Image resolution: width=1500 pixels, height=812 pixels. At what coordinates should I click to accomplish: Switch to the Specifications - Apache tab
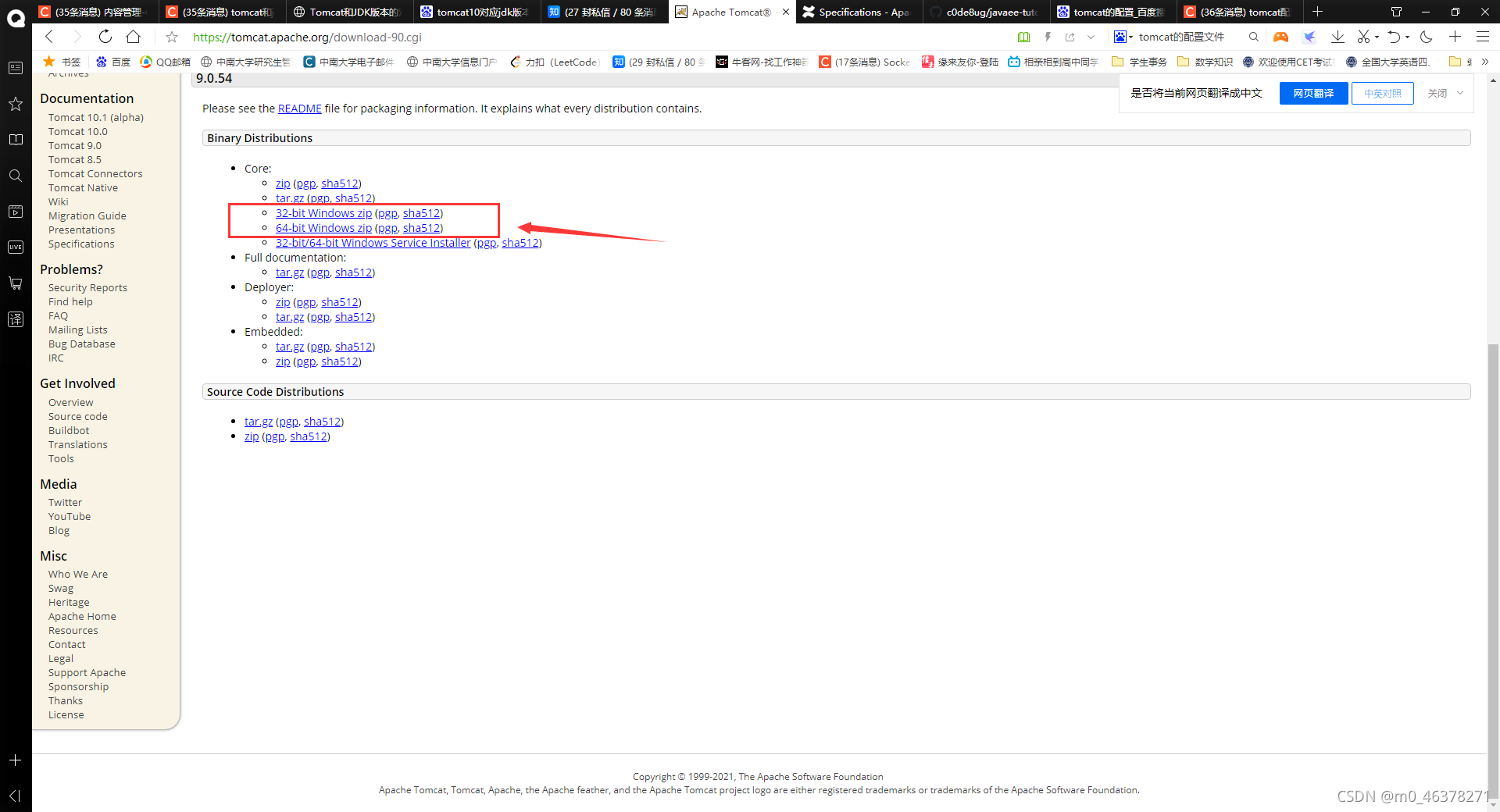click(x=857, y=12)
